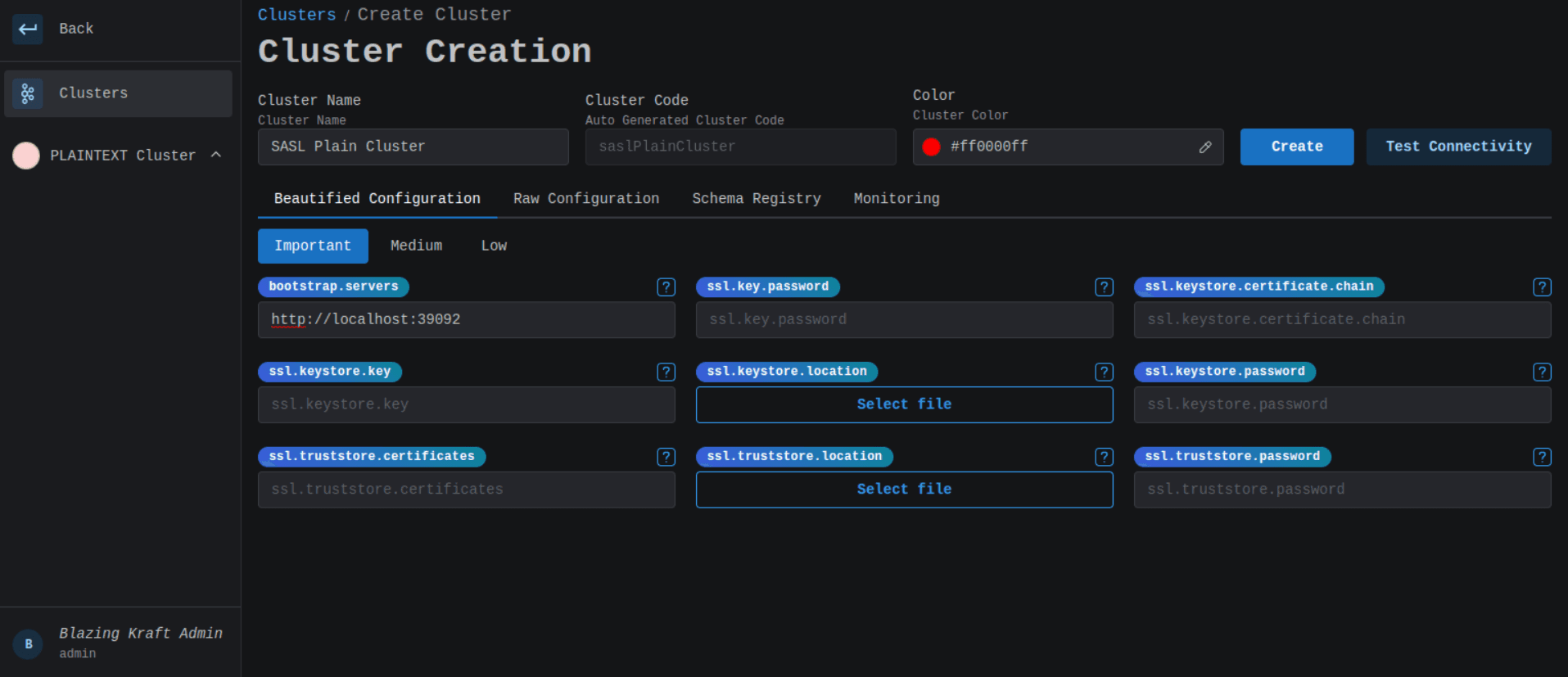Focus the ssl.truststore.password input

[1342, 490]
